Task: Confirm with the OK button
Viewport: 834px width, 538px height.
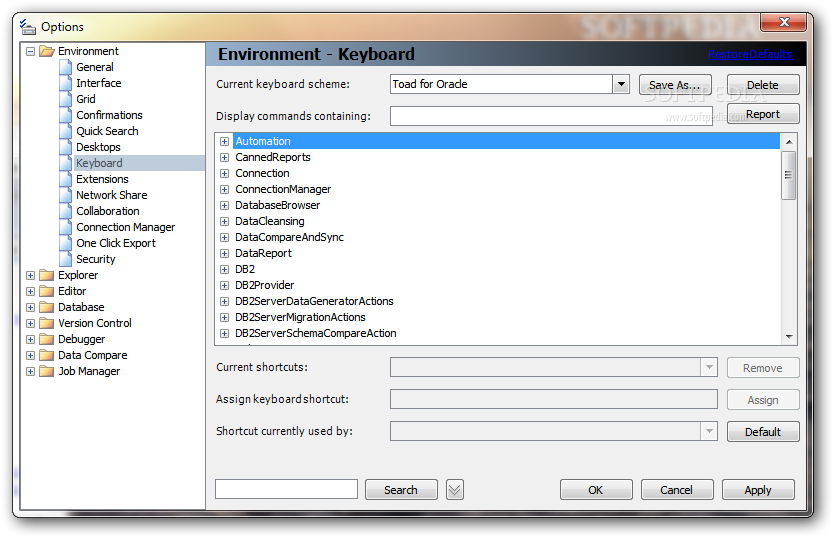Action: [596, 490]
